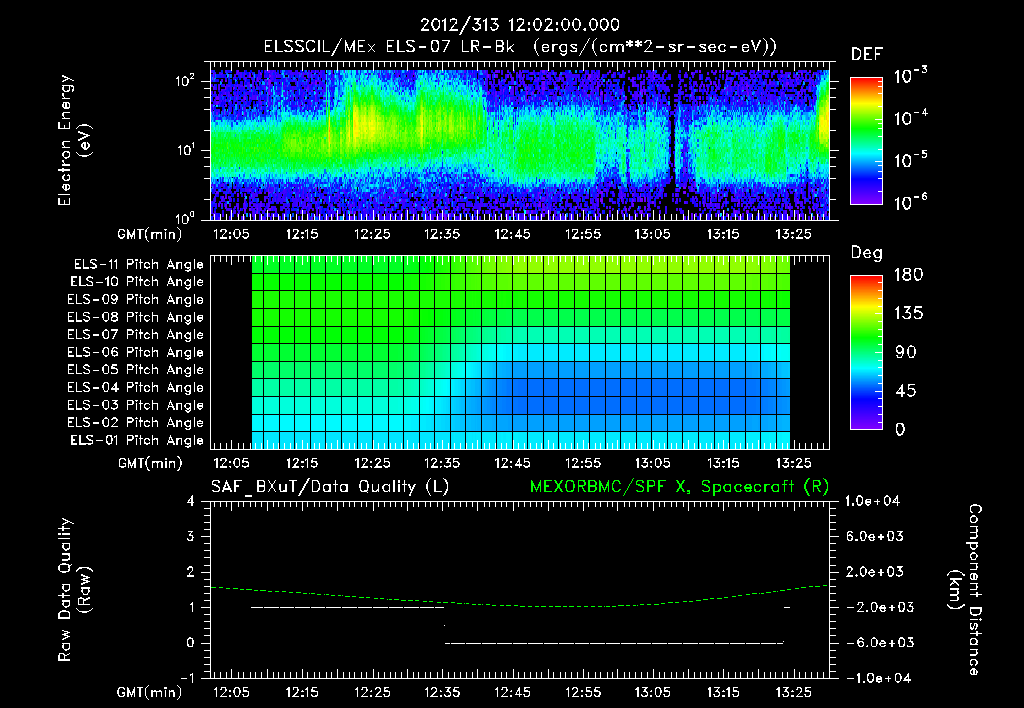
Task: Click the green dashed spacecraft X-position curve
Action: [519, 604]
